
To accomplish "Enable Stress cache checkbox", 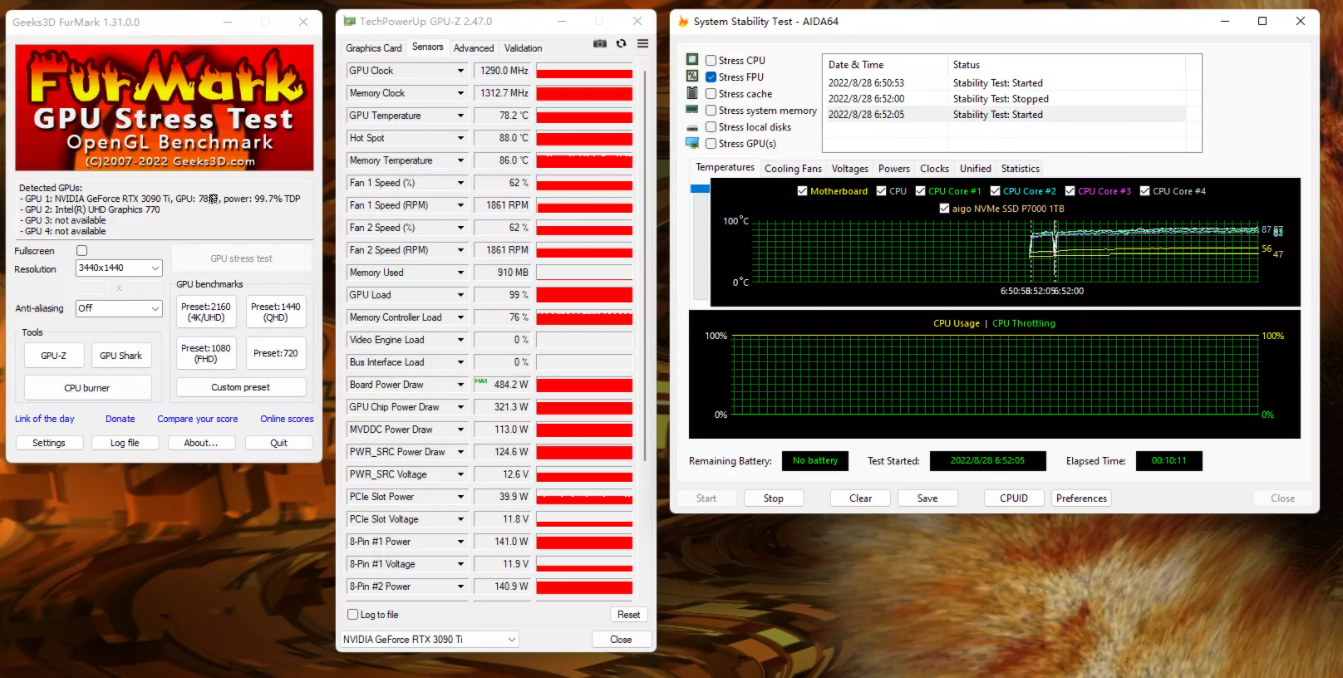I will point(711,94).
